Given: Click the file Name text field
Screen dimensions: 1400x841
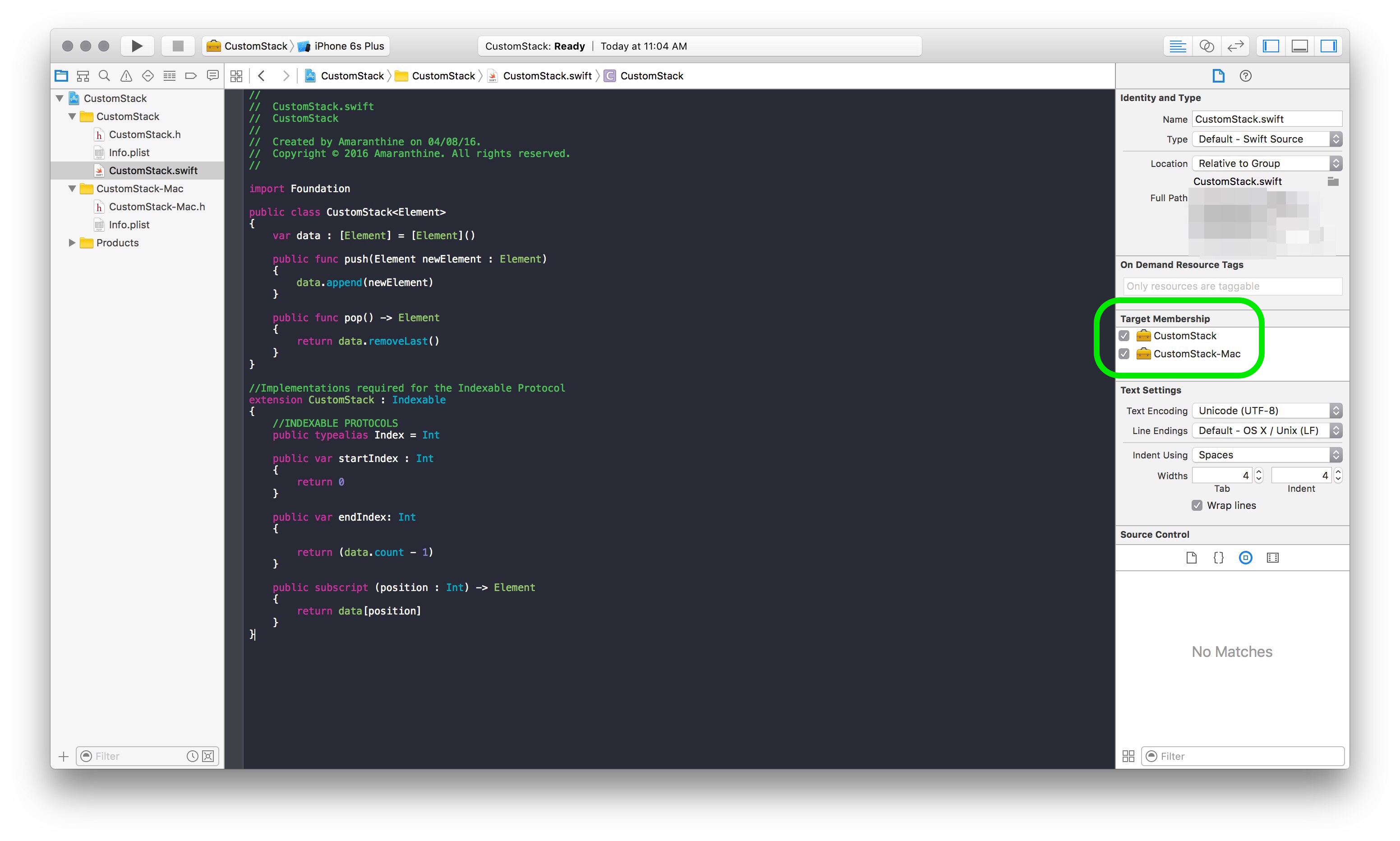Looking at the screenshot, I should [x=1266, y=119].
